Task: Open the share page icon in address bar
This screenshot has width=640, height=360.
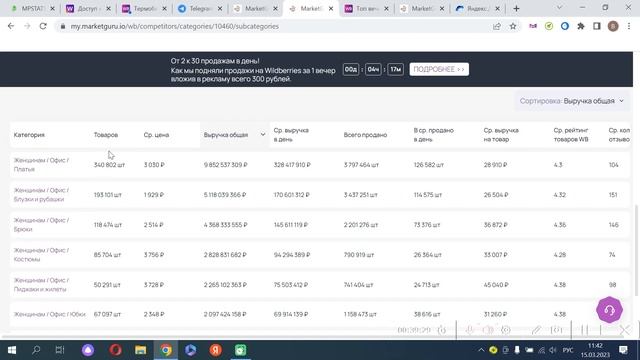Action: [x=497, y=26]
